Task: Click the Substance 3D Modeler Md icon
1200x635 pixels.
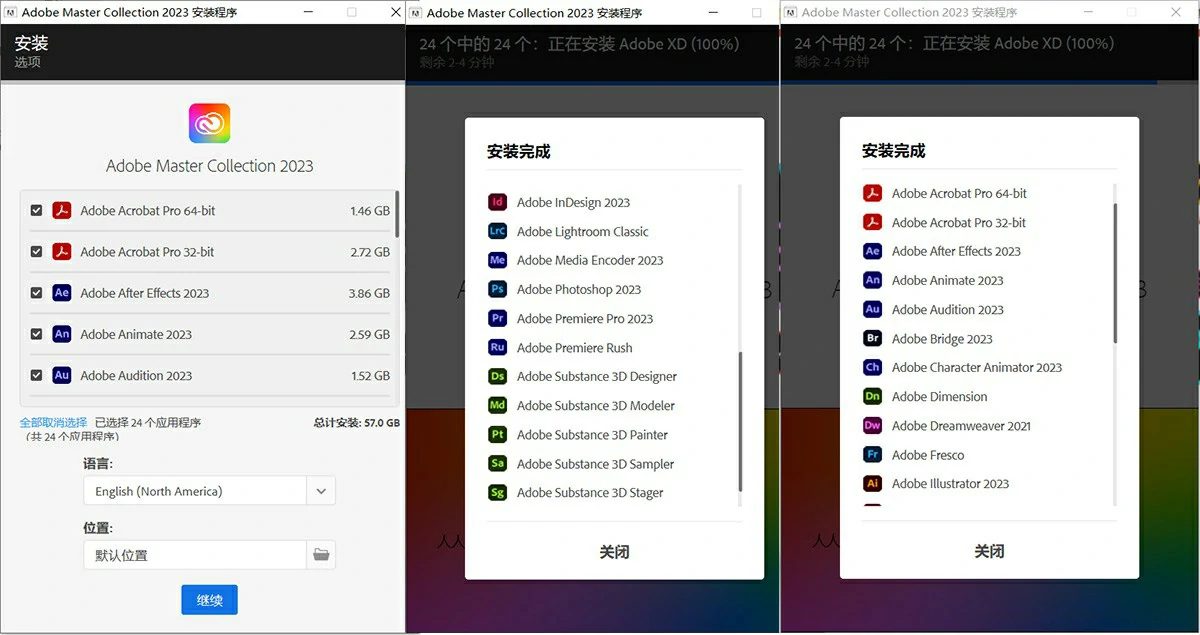Action: click(x=497, y=405)
